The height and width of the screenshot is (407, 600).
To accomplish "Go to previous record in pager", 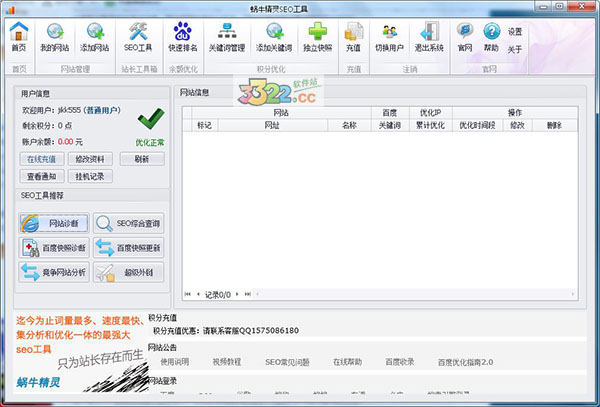I will 198,294.
